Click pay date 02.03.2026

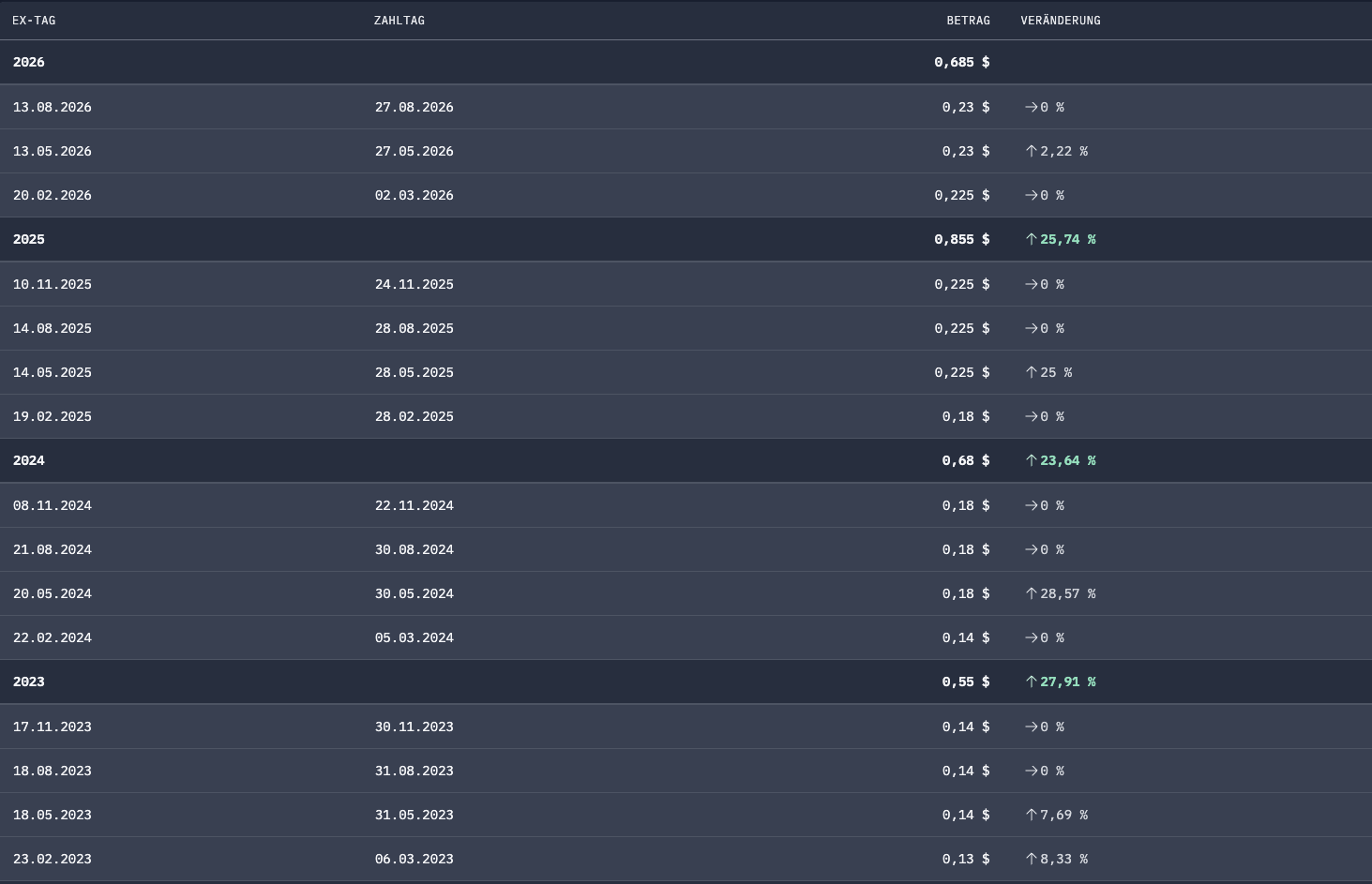(415, 195)
